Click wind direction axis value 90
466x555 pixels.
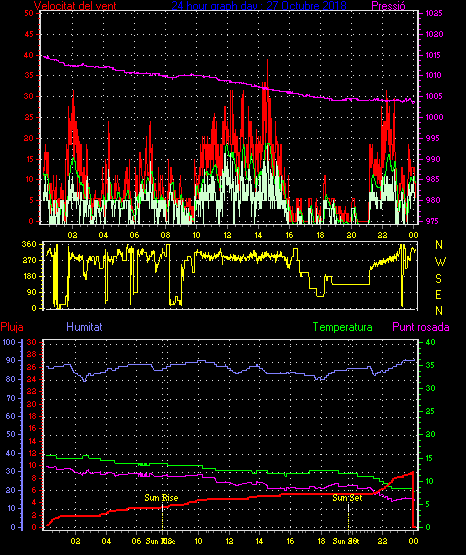tap(31, 292)
